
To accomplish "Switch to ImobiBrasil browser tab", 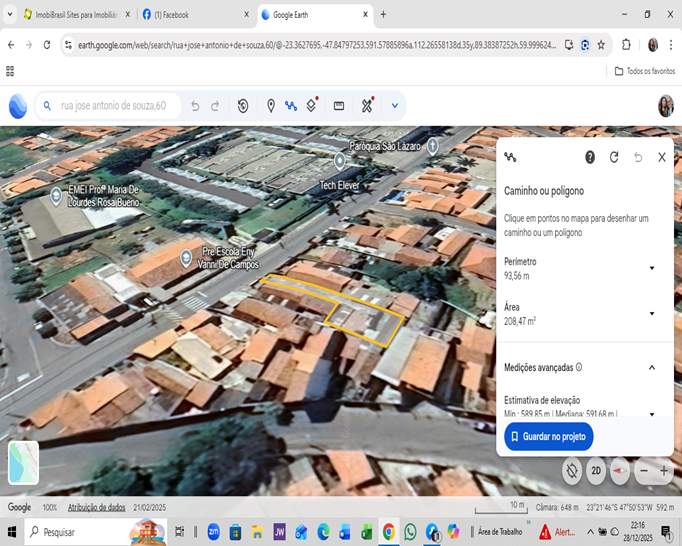I will coord(75,15).
